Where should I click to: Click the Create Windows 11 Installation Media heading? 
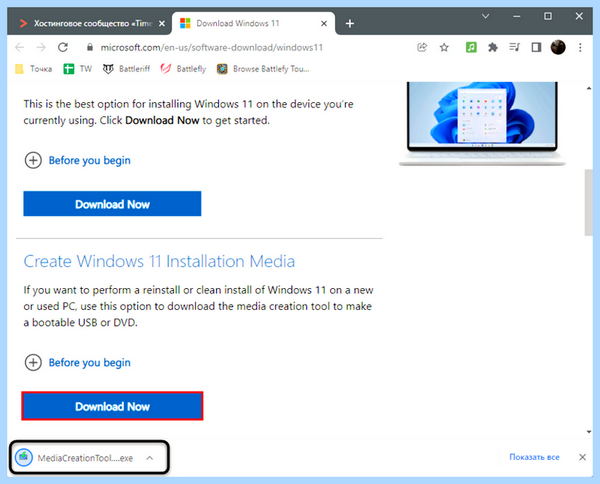(x=159, y=261)
